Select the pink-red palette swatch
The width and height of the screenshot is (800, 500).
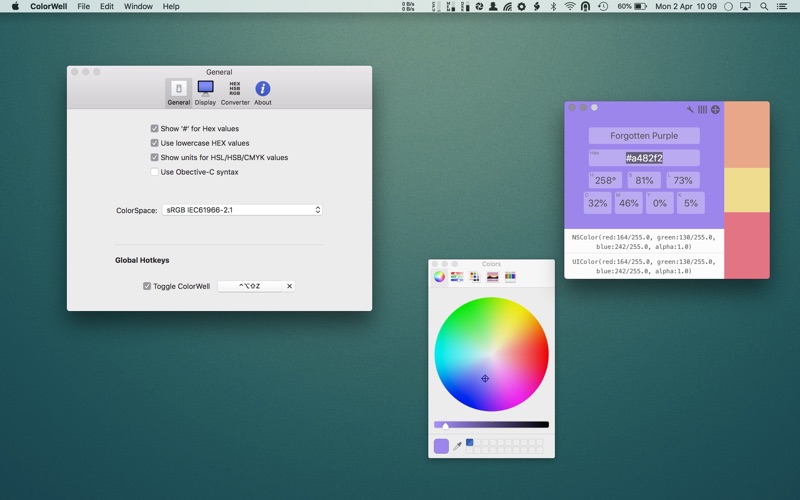tap(747, 245)
